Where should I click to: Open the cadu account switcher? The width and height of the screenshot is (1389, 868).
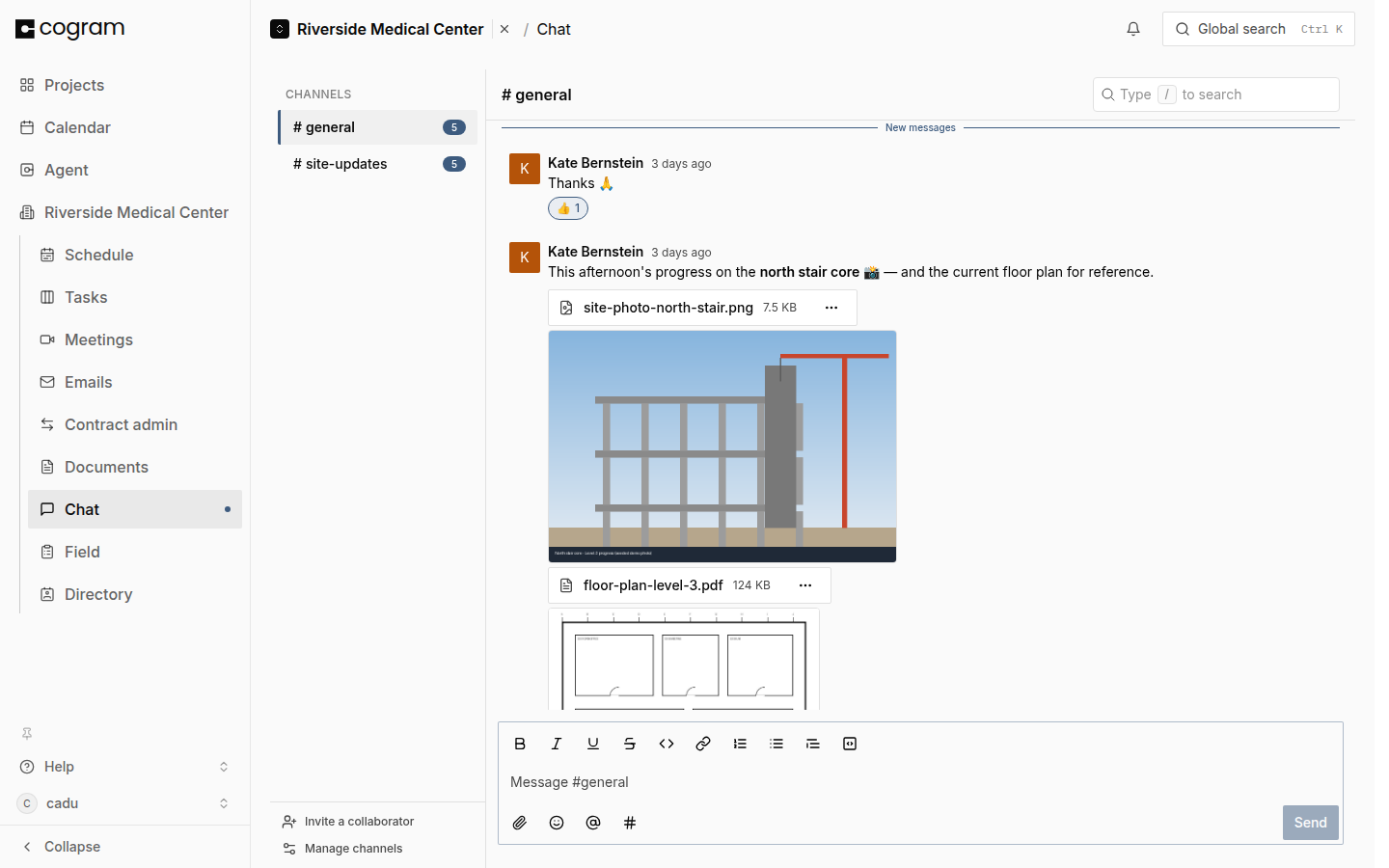[125, 803]
